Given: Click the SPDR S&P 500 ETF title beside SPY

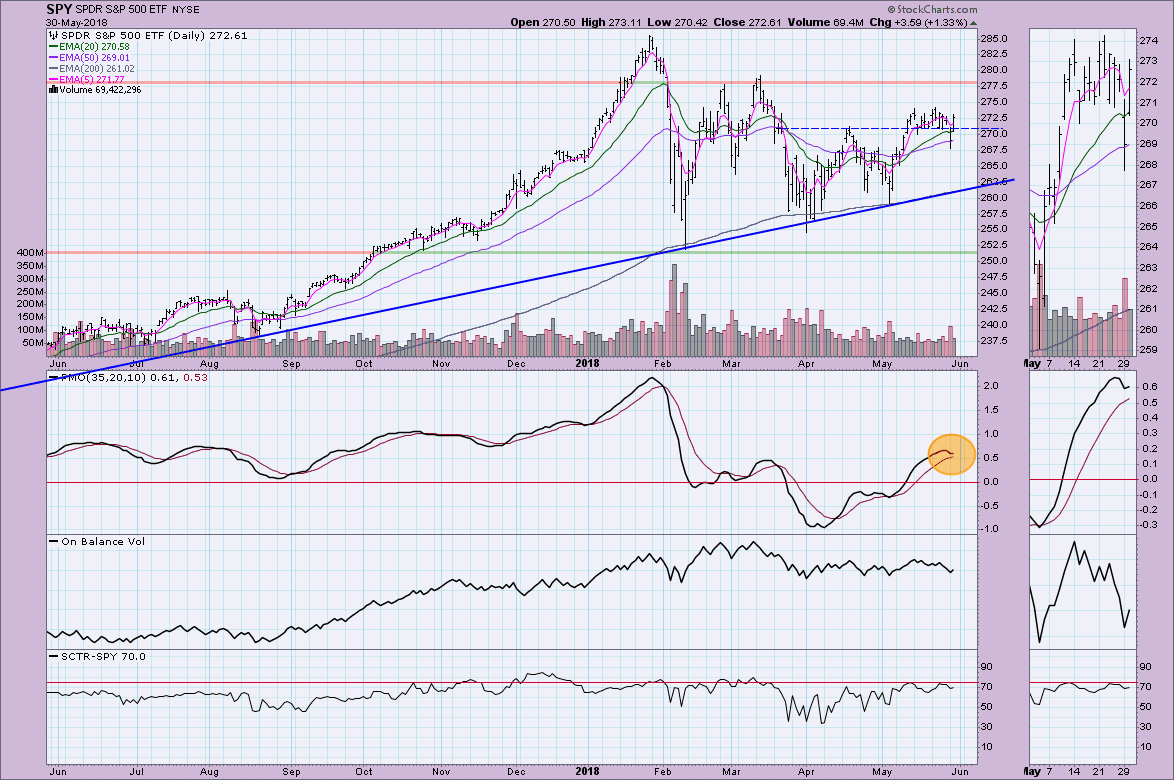Looking at the screenshot, I should (x=121, y=10).
